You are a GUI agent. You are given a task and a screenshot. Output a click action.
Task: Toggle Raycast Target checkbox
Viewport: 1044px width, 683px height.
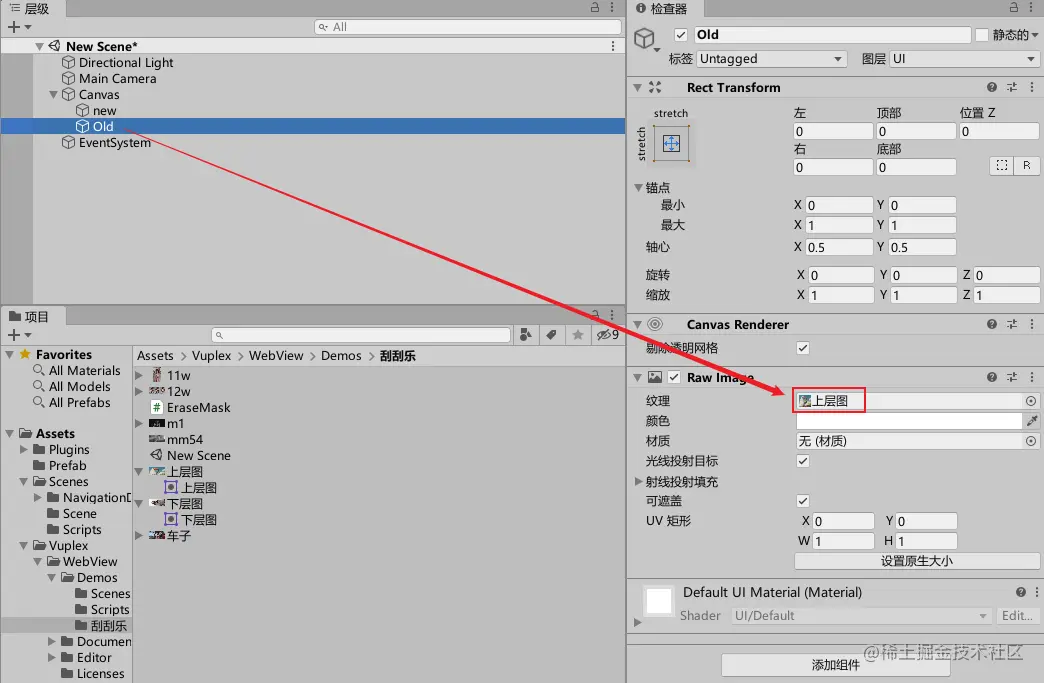(x=803, y=461)
